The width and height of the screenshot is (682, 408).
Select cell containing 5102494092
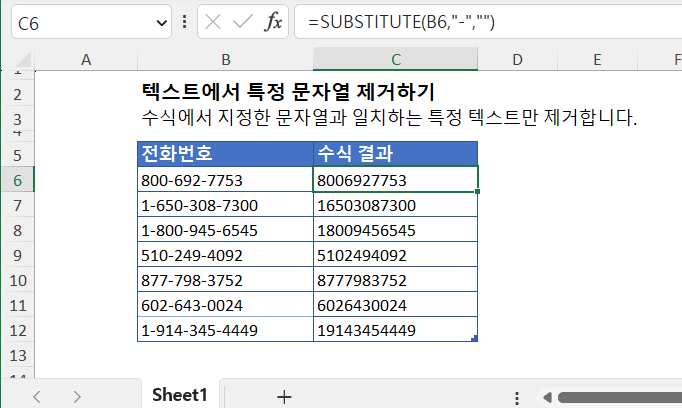tap(395, 255)
